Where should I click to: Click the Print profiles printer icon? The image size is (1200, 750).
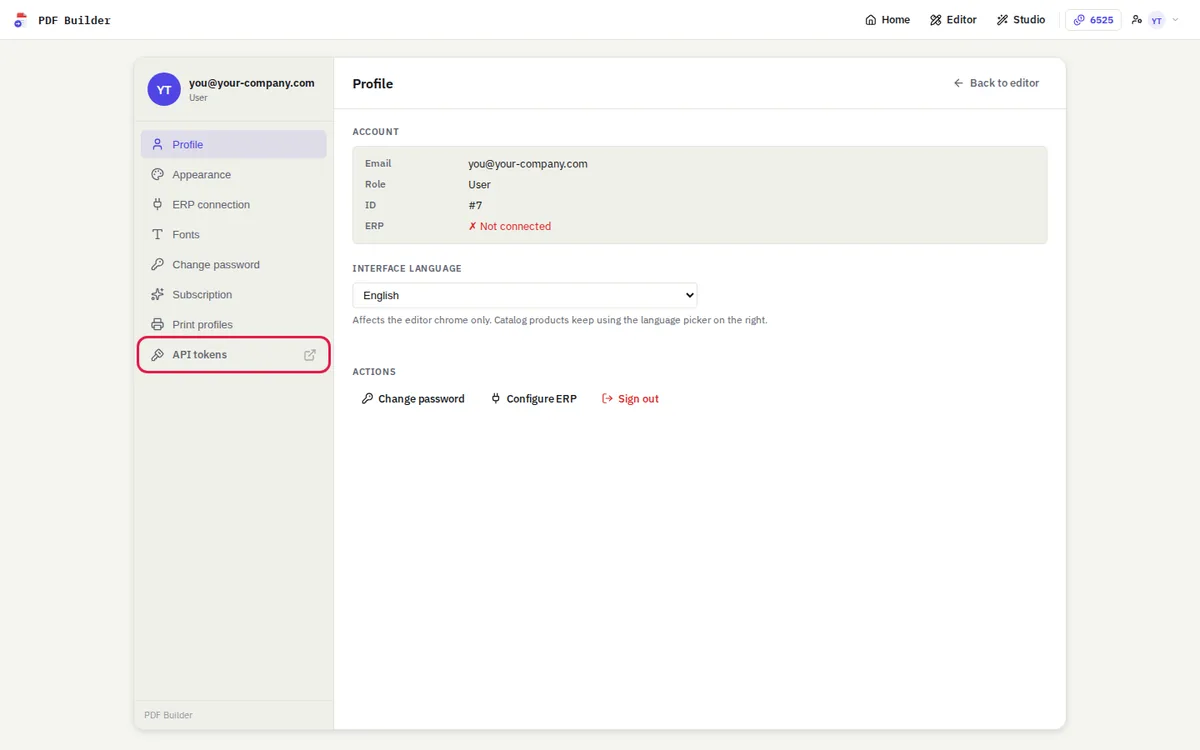click(157, 324)
